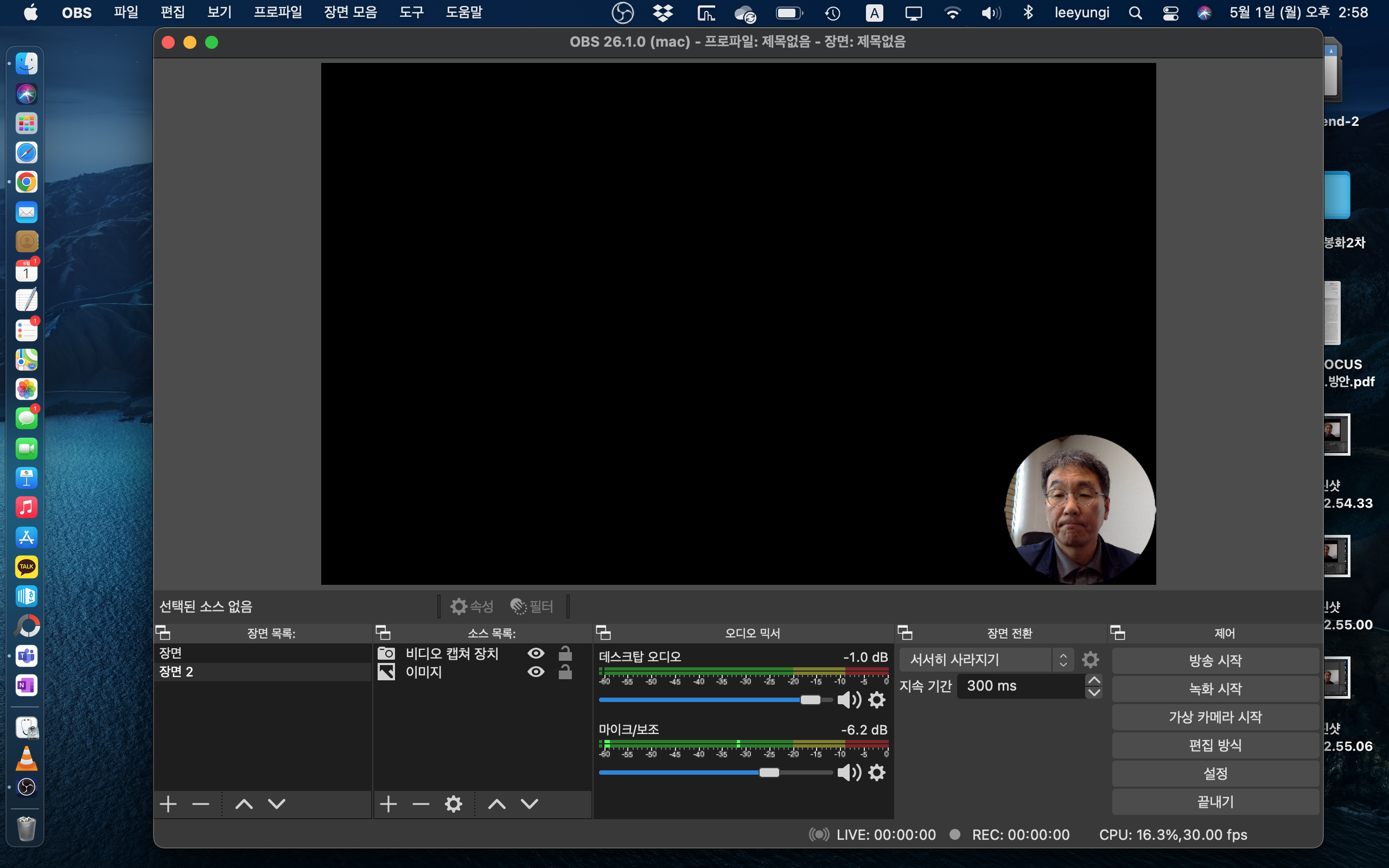Image resolution: width=1389 pixels, height=868 pixels.
Task: Open 마이크/보조 audio settings gear
Action: 876,773
